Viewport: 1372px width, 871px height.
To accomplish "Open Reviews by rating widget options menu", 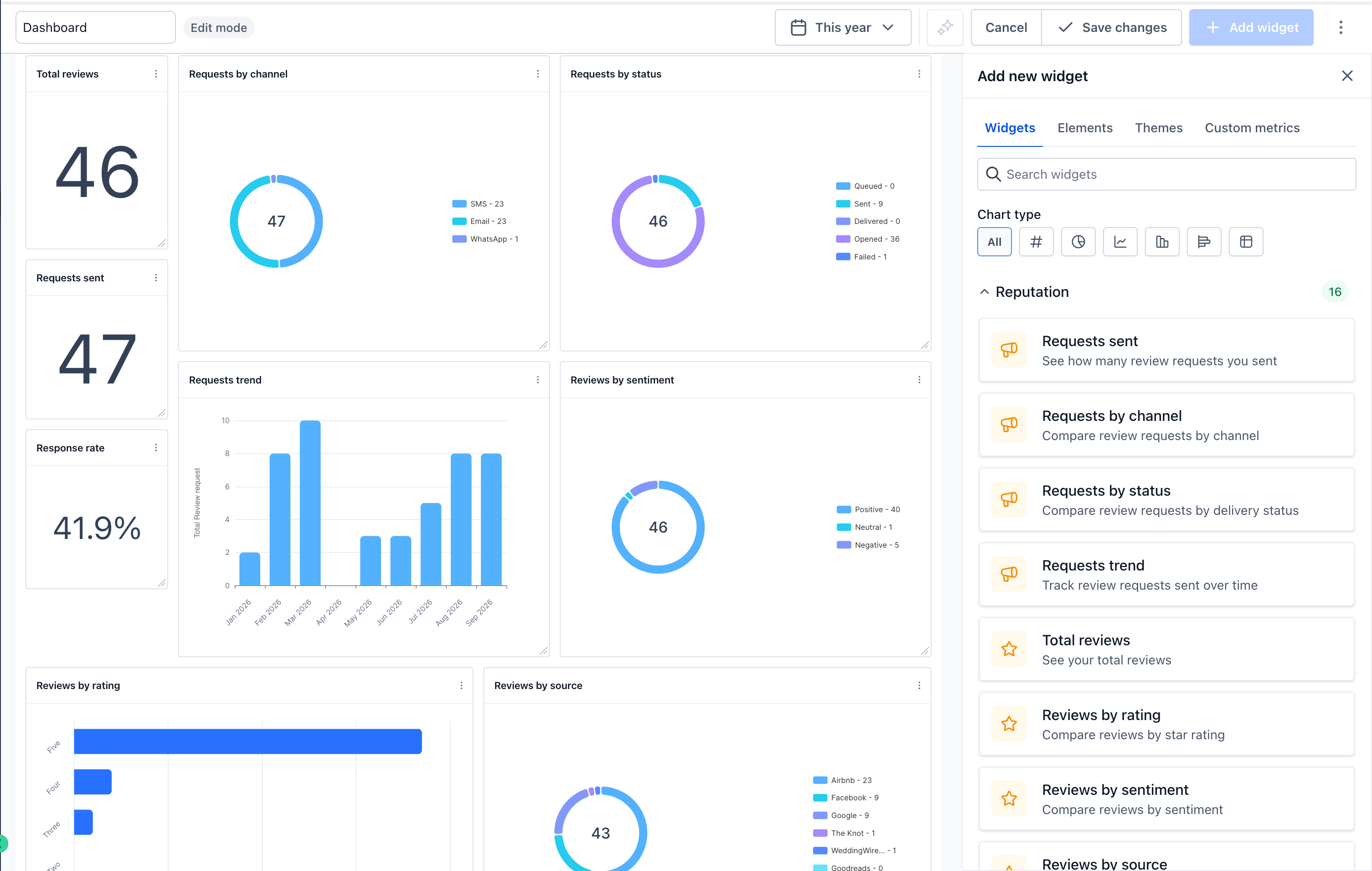I will (461, 685).
